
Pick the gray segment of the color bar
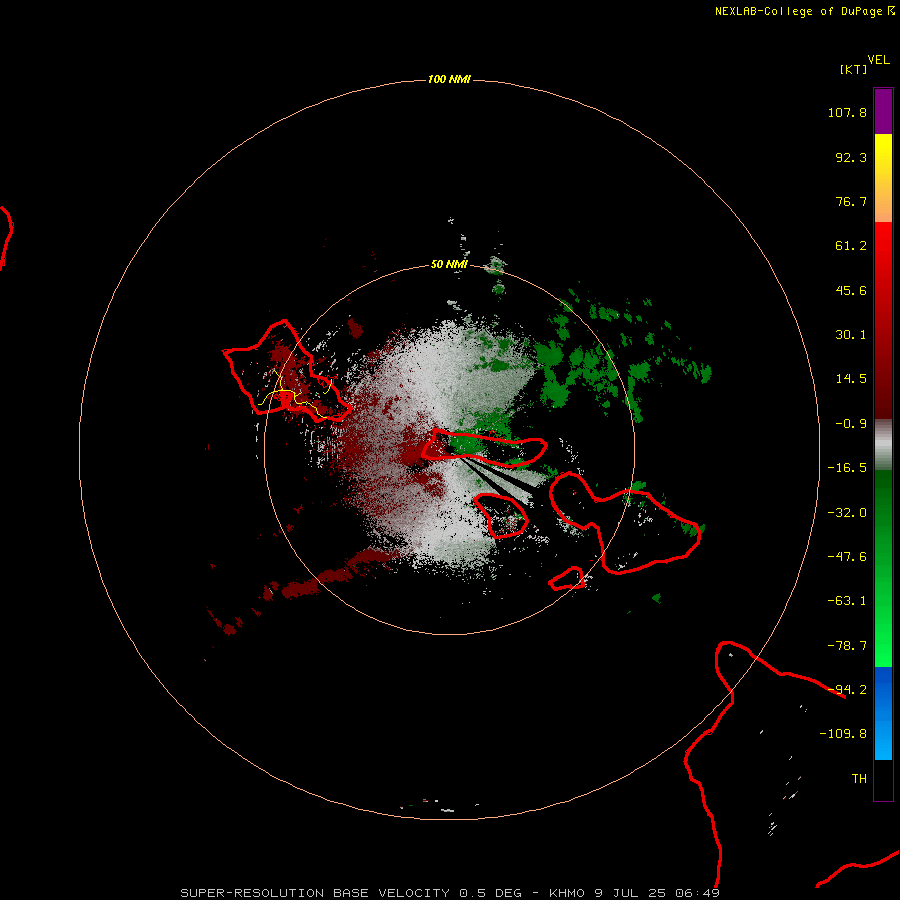(x=883, y=445)
